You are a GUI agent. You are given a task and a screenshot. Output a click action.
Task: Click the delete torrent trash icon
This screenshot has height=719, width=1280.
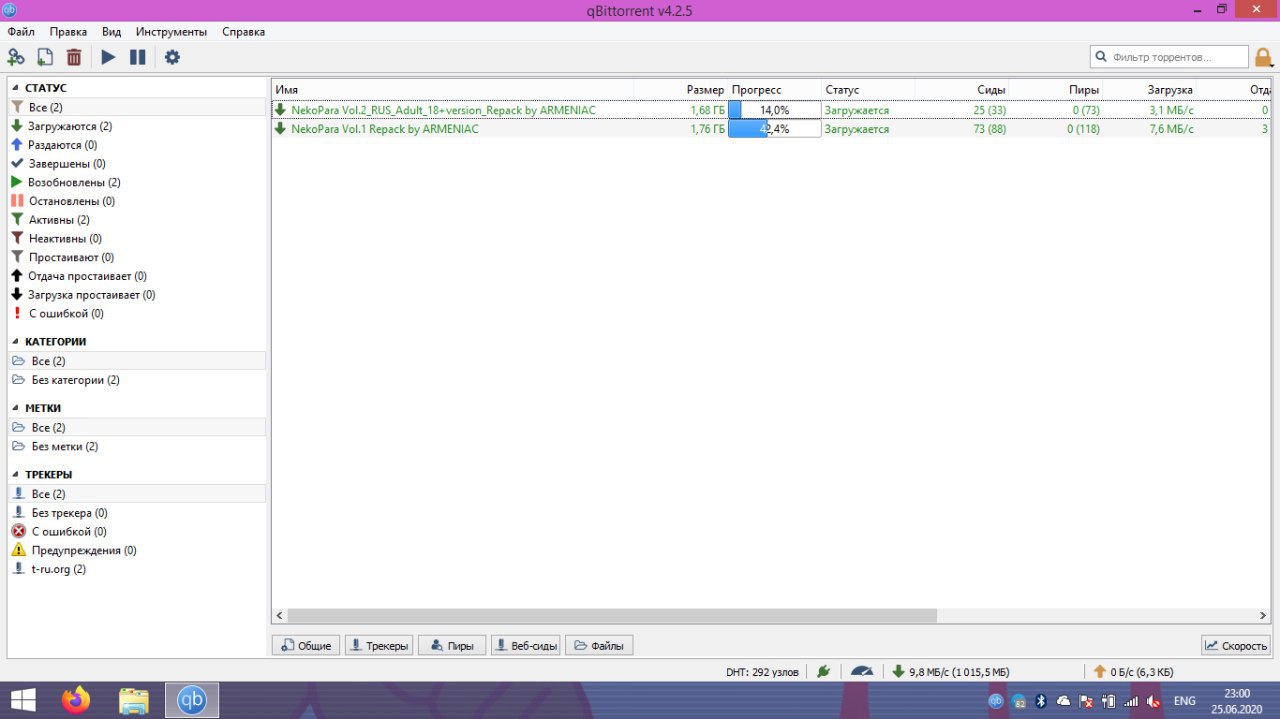click(74, 57)
